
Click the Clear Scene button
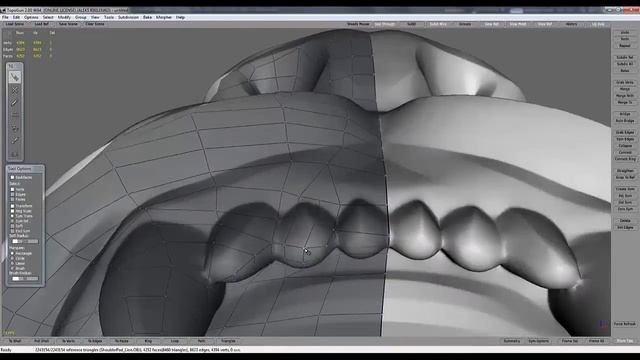pyautogui.click(x=95, y=24)
